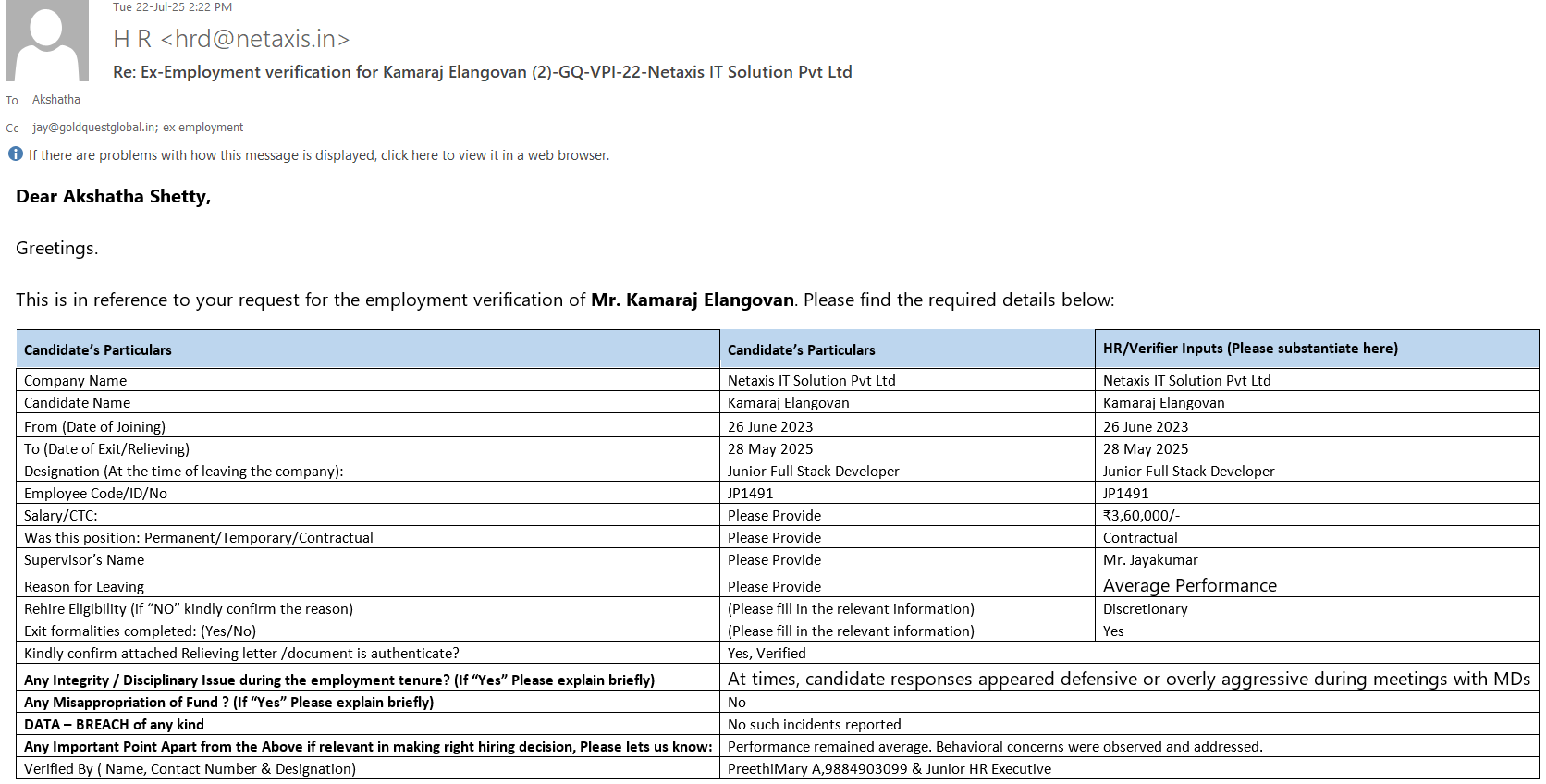Click the 'Dear Akshatha Shetty' greeting line
1546x784 pixels.
click(x=113, y=196)
